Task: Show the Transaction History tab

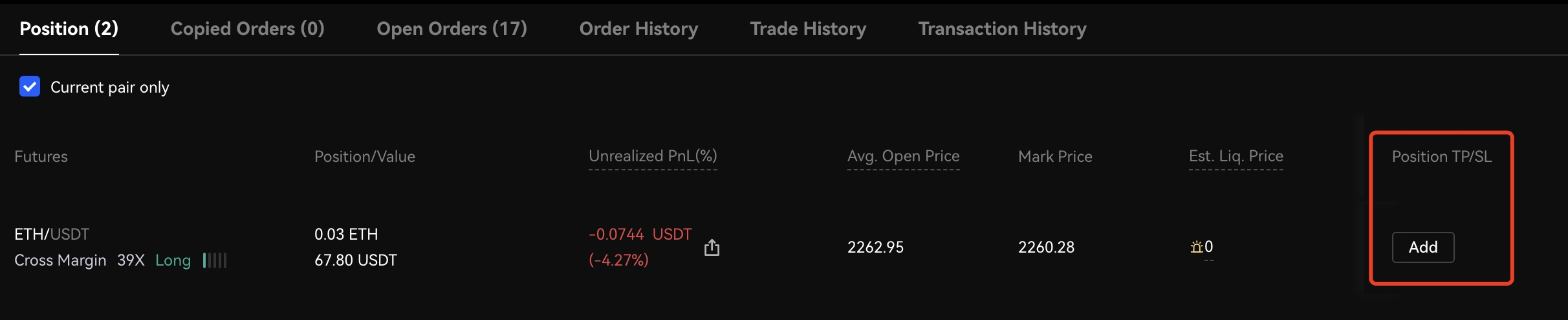Action: 1002,29
